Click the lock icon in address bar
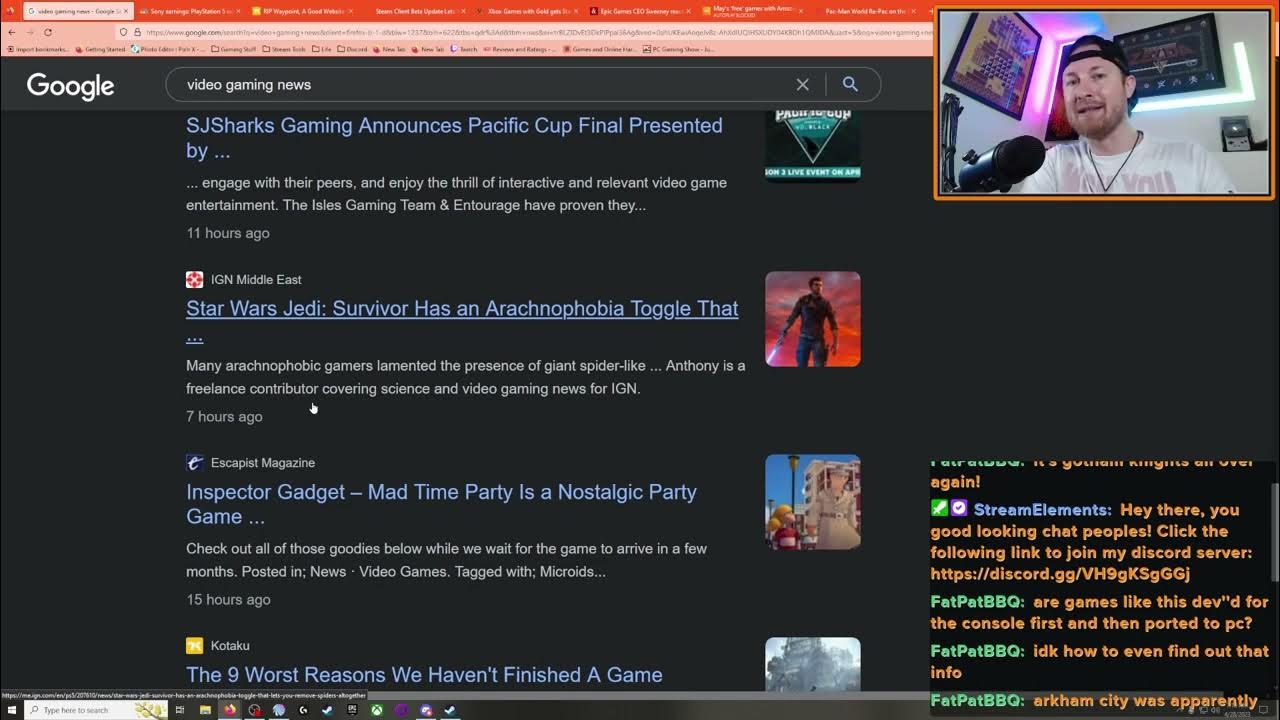This screenshot has width=1280, height=720. (137, 32)
